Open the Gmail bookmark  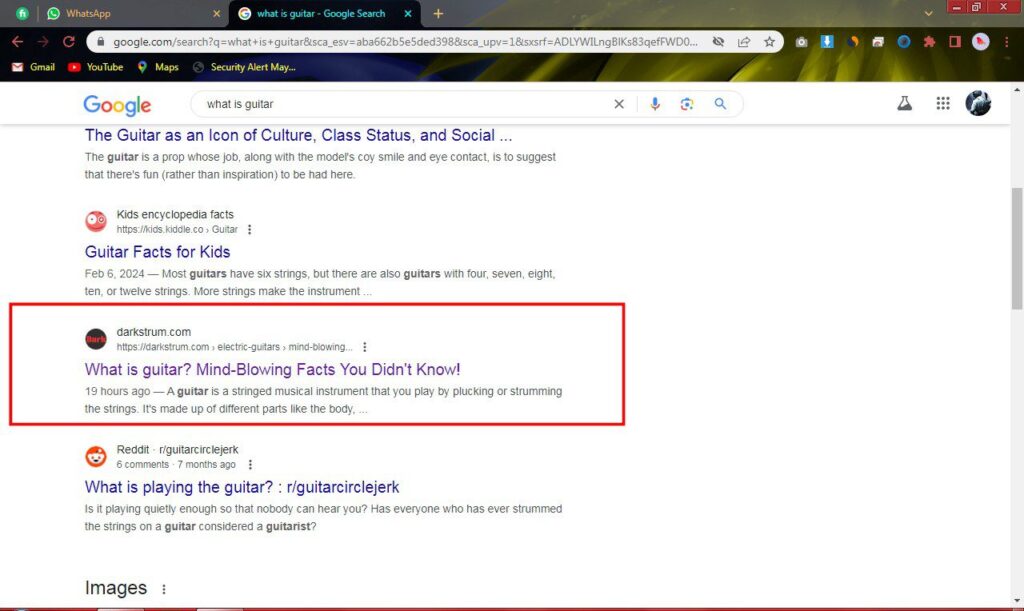click(33, 67)
